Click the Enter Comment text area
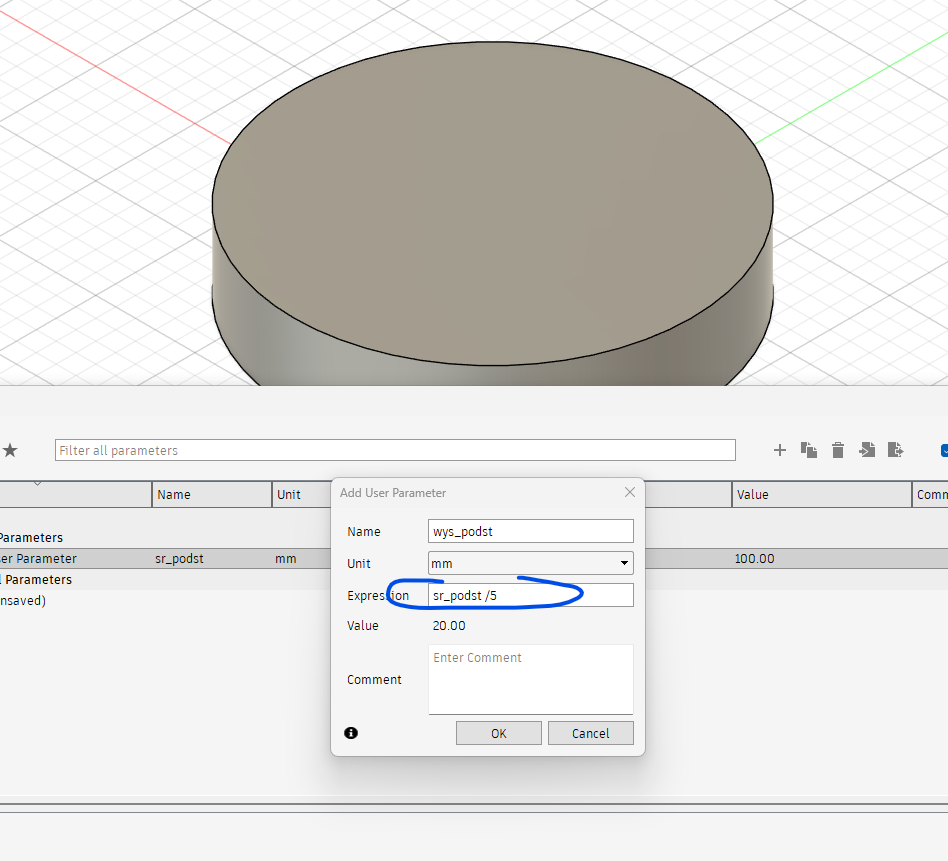The height and width of the screenshot is (861, 948). 530,679
